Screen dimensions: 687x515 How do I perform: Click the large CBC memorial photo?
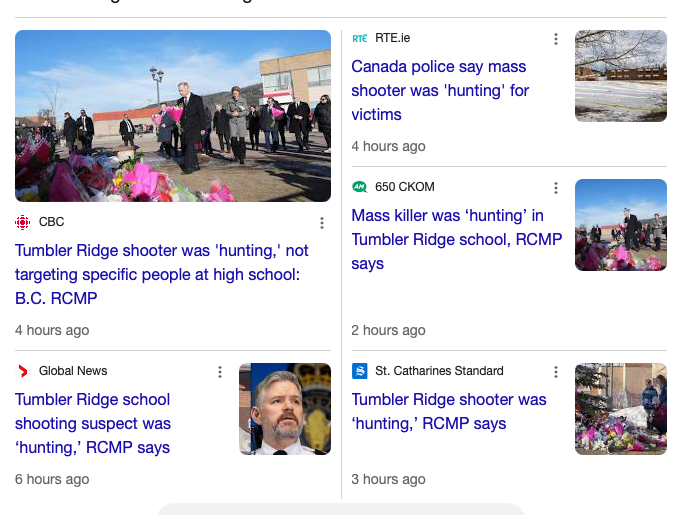point(173,116)
